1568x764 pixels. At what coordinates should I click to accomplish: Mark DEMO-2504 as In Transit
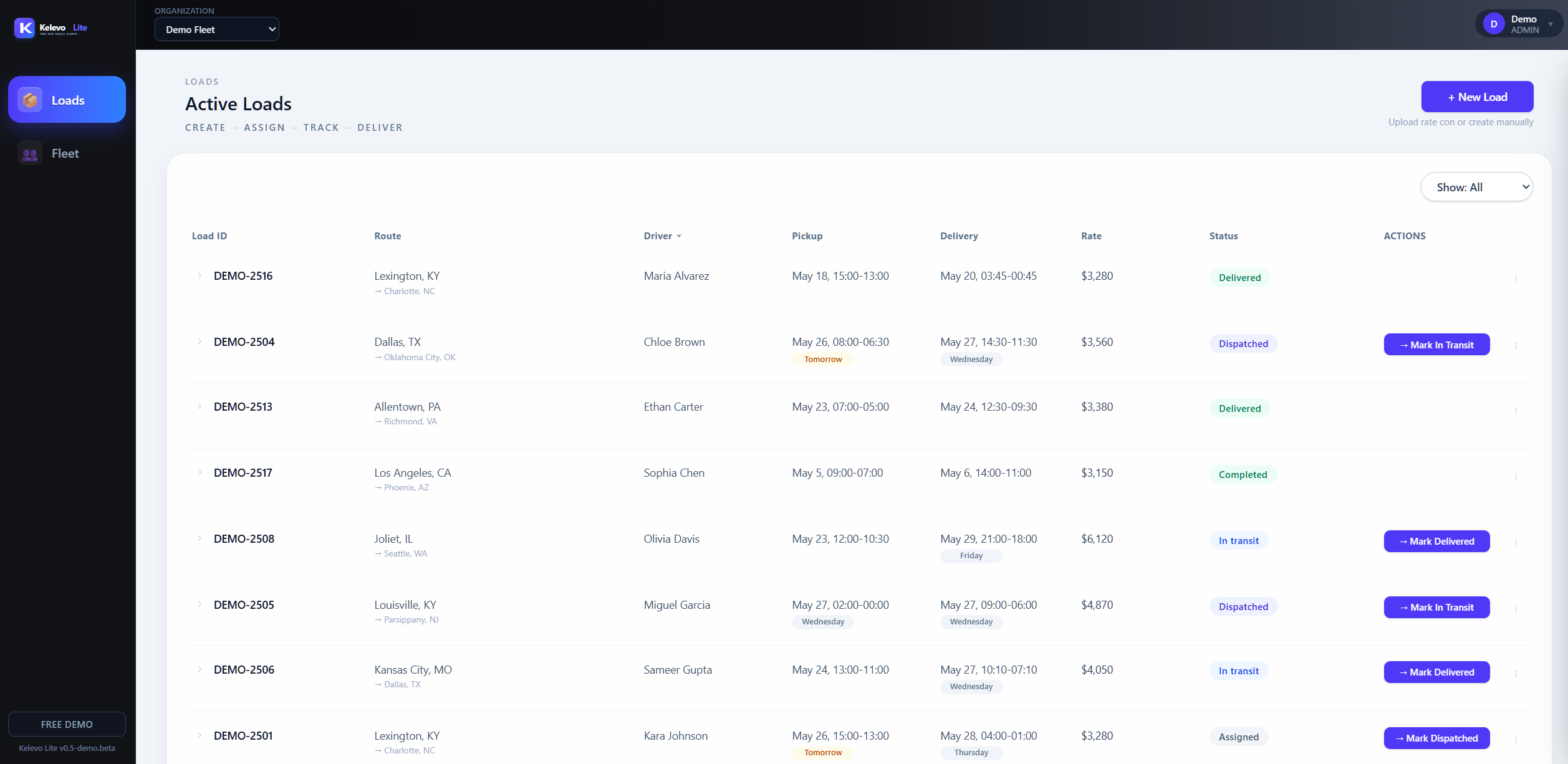(1436, 345)
